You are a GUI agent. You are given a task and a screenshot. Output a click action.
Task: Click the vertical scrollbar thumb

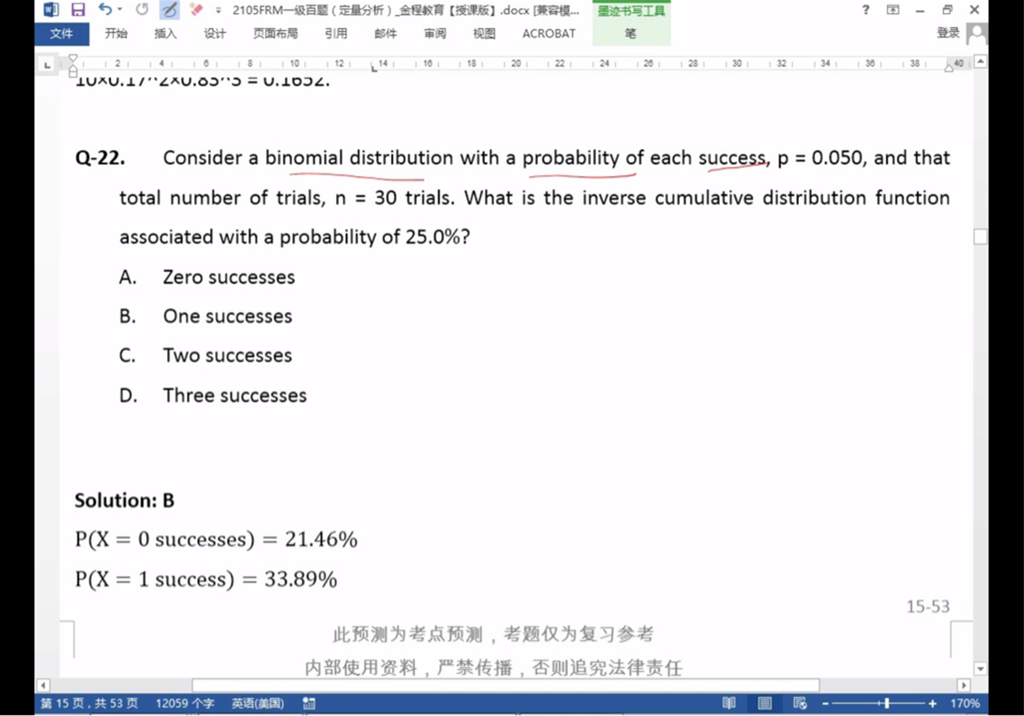pos(980,236)
